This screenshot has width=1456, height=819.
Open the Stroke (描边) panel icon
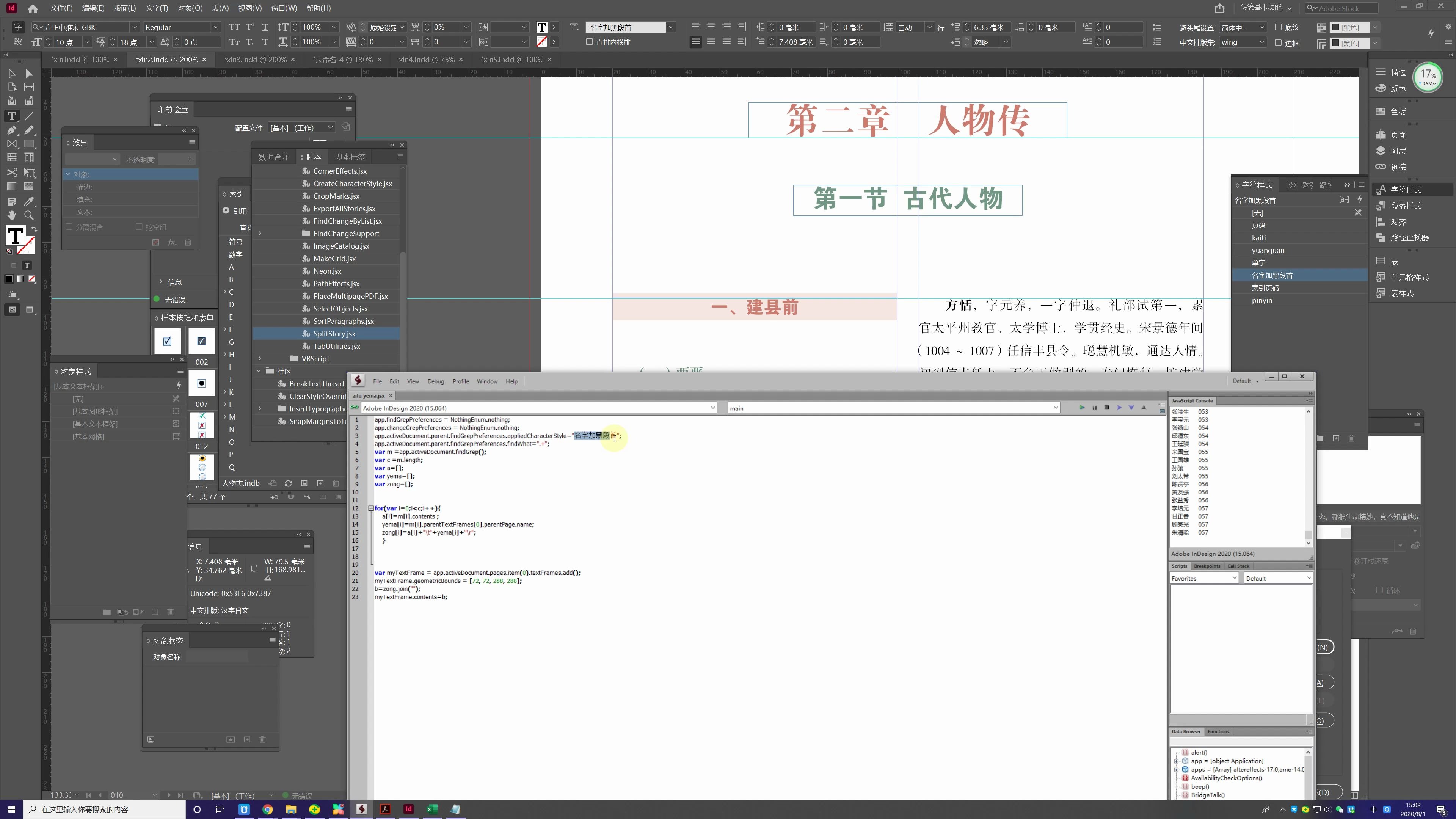[x=1381, y=72]
